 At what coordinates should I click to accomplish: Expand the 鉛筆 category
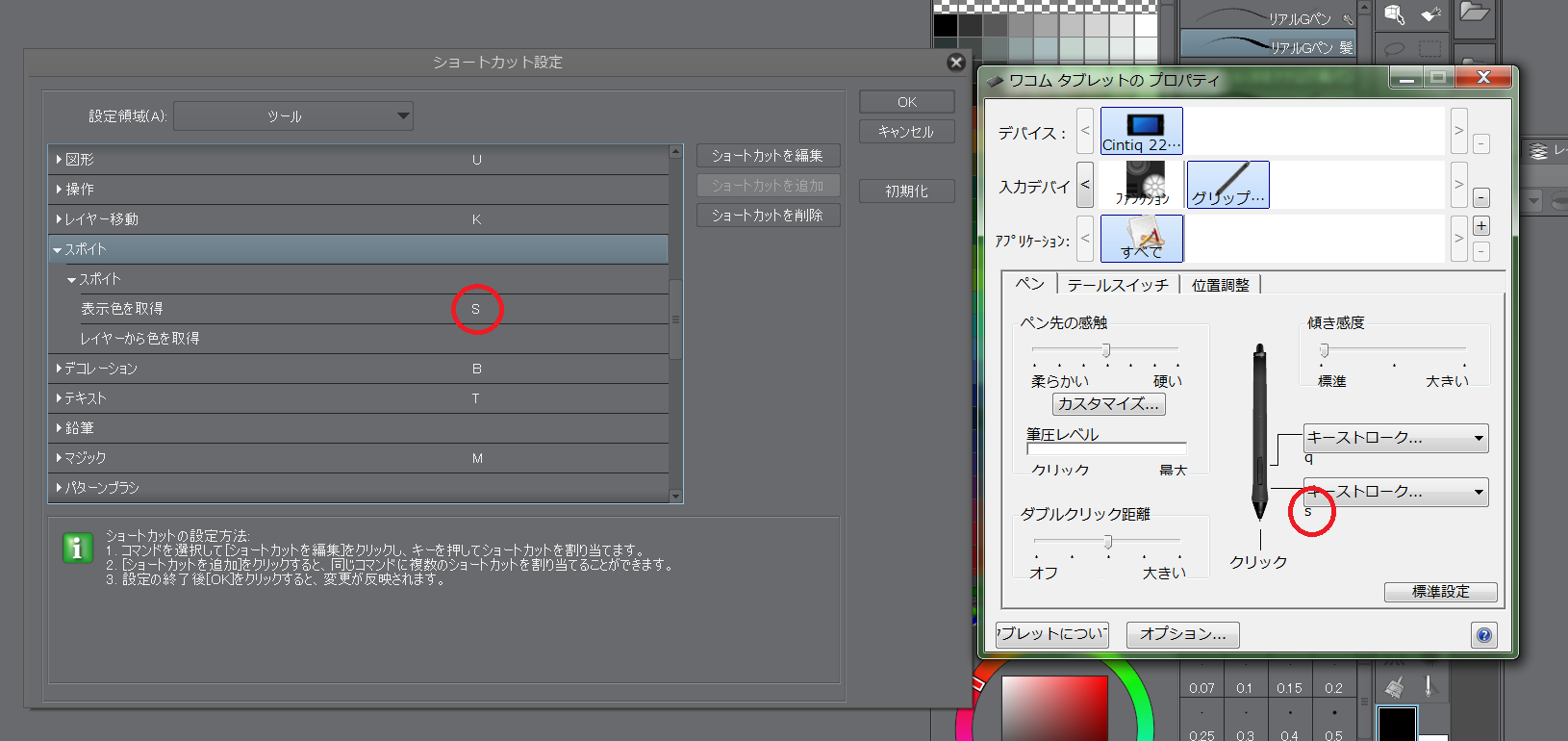point(59,428)
